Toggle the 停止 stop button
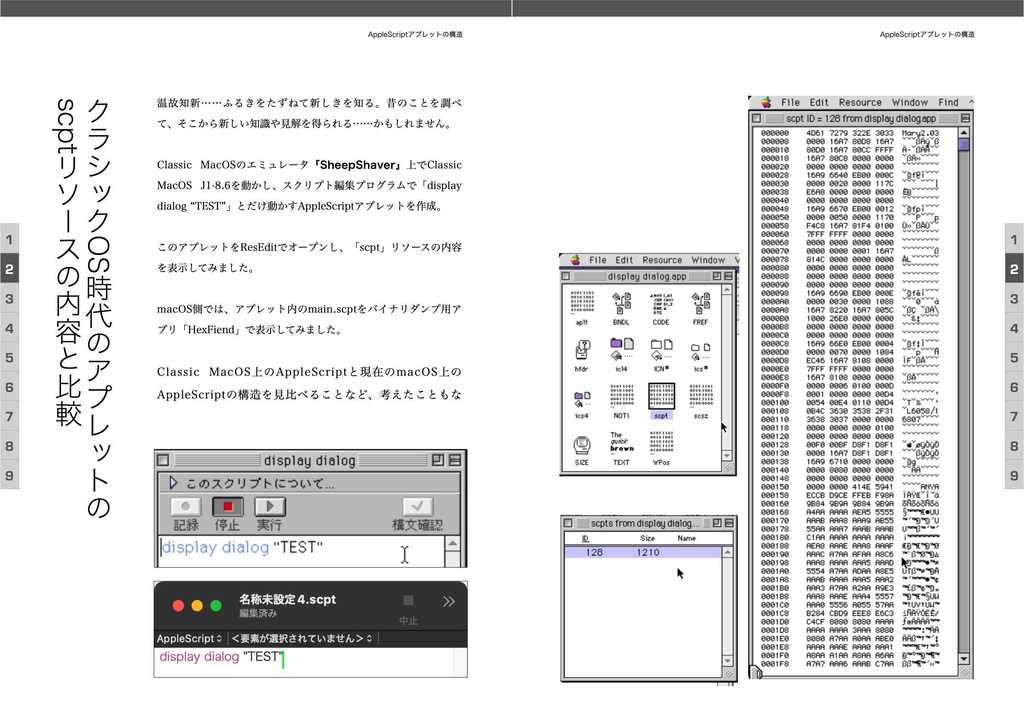Screen dimensions: 1024x723 click(228, 506)
